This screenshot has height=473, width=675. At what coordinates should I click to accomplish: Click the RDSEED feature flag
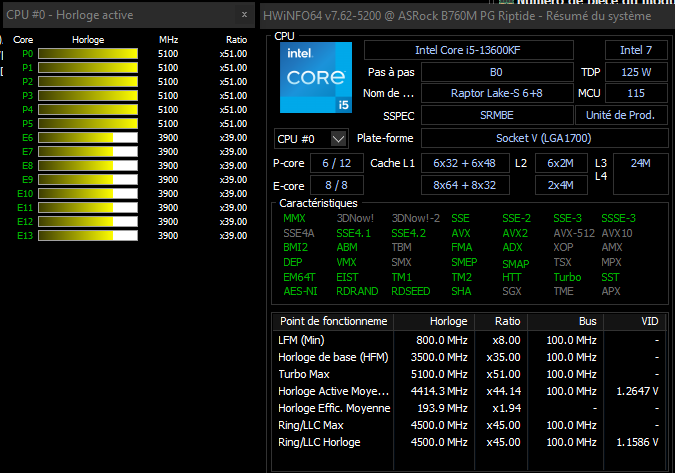tap(411, 291)
